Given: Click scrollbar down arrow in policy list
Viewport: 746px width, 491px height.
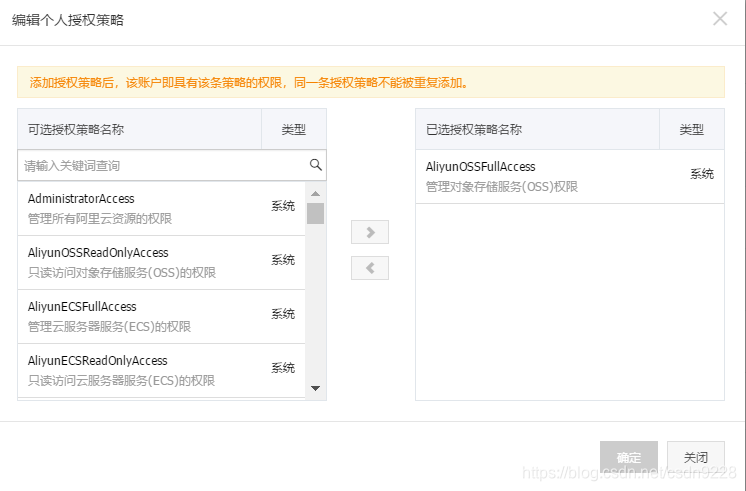Looking at the screenshot, I should pos(315,388).
